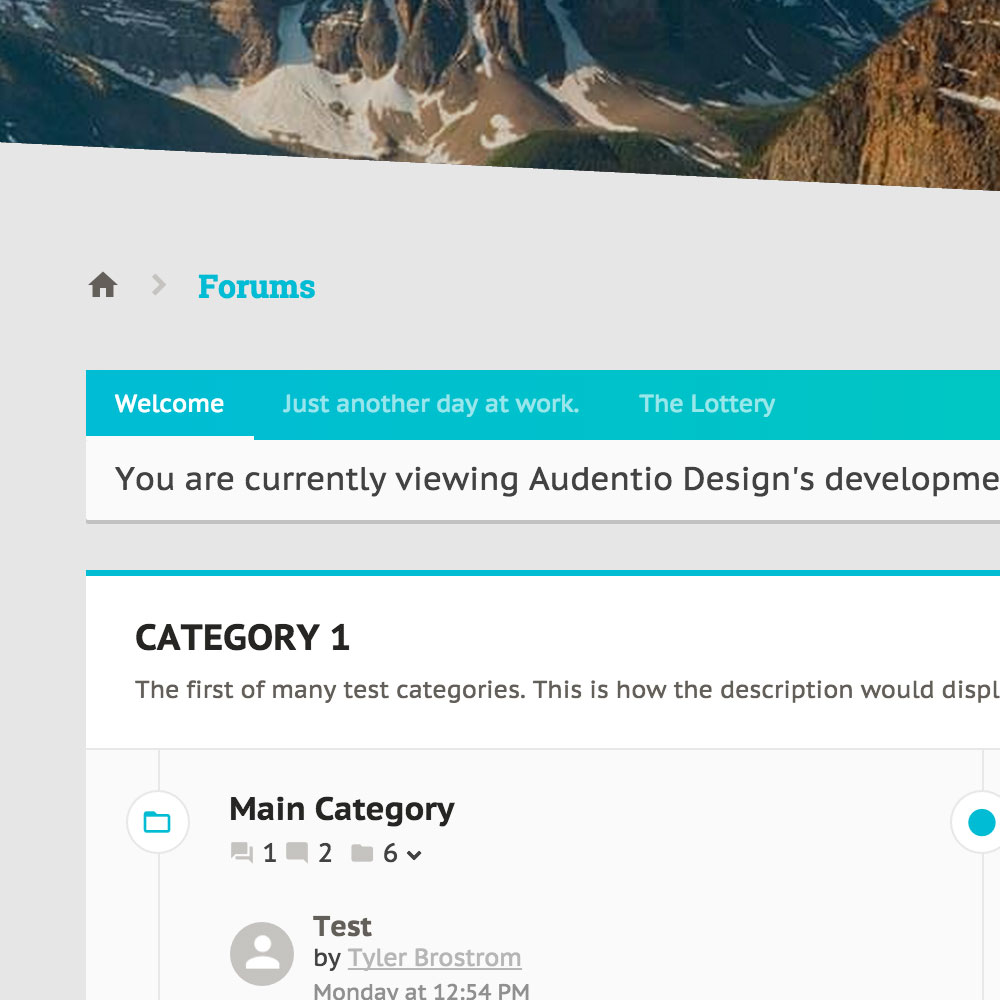This screenshot has width=1000, height=1000.
Task: Click the home icon in breadcrumb
Action: pyautogui.click(x=103, y=286)
